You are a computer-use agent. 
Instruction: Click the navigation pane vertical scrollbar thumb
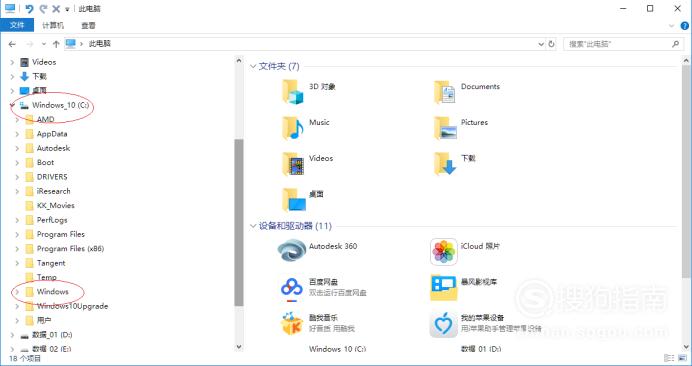[x=239, y=223]
